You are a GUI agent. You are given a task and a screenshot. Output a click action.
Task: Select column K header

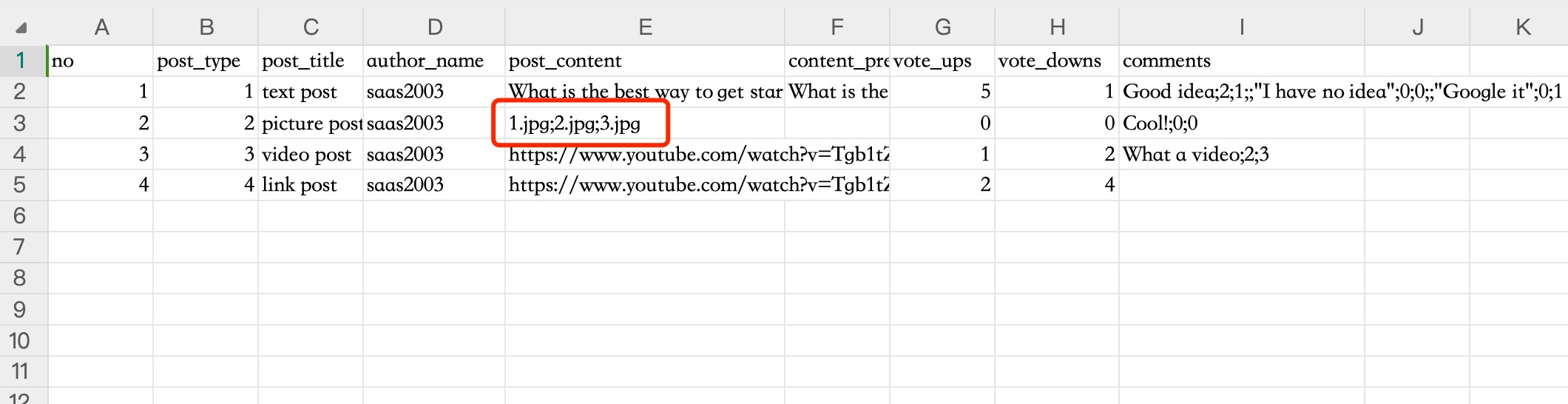click(x=1522, y=27)
